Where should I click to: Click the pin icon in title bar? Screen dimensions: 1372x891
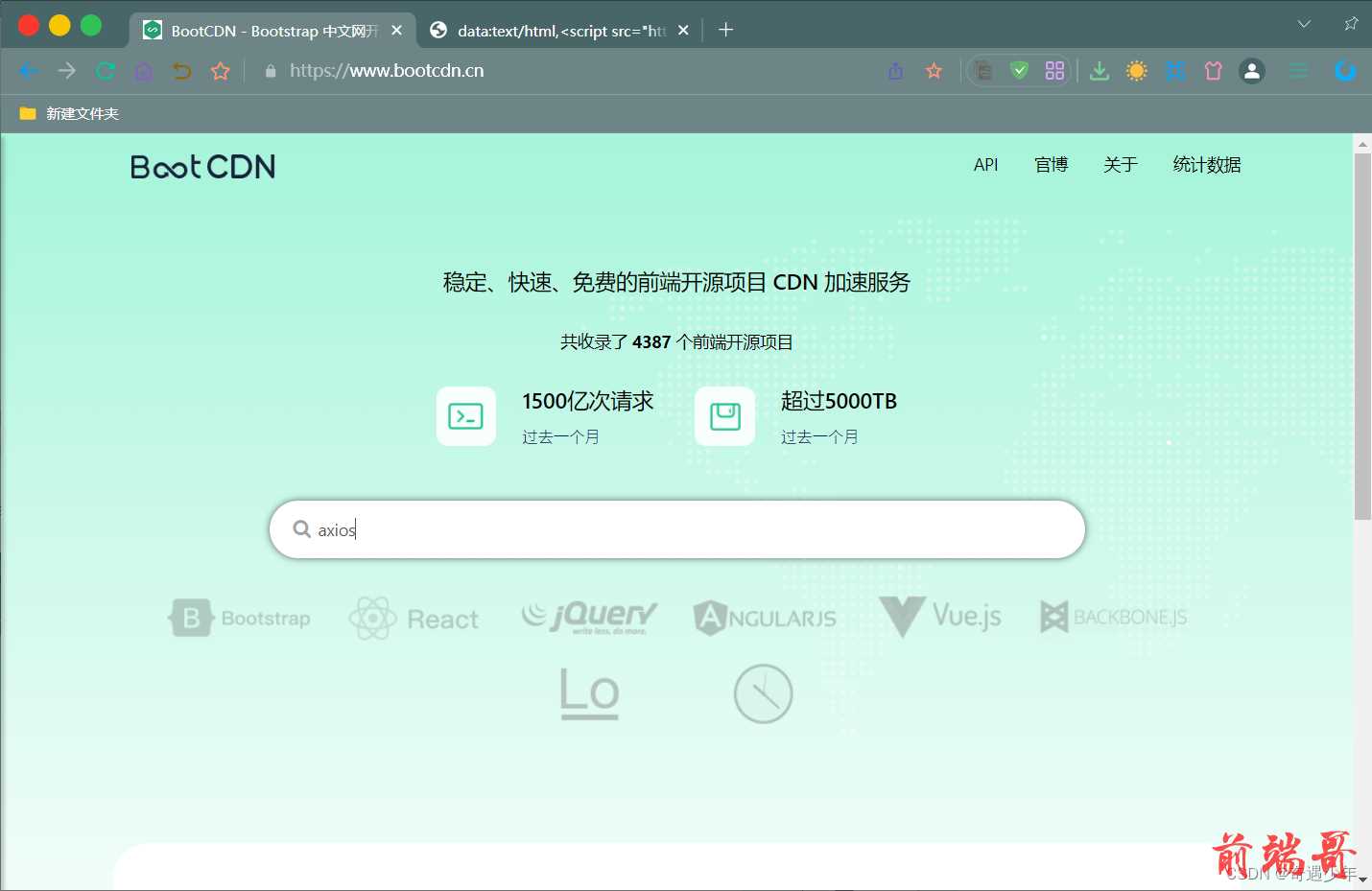pyautogui.click(x=1351, y=24)
